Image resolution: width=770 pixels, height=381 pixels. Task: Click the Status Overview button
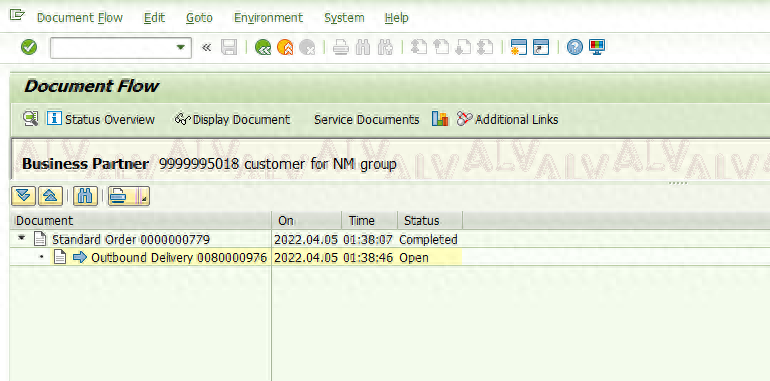coord(101,119)
